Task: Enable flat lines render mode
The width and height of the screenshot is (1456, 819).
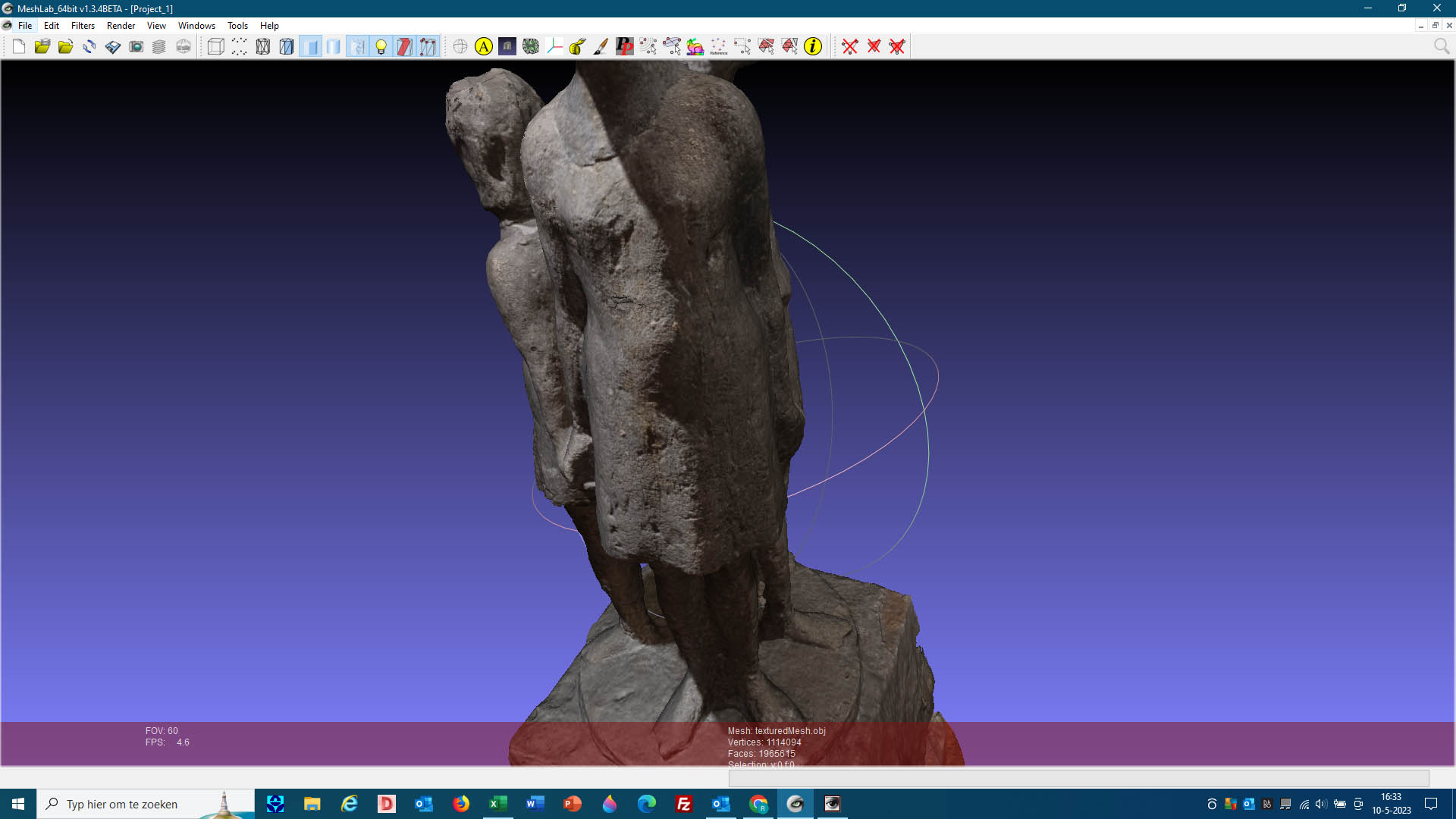Action: 310,47
